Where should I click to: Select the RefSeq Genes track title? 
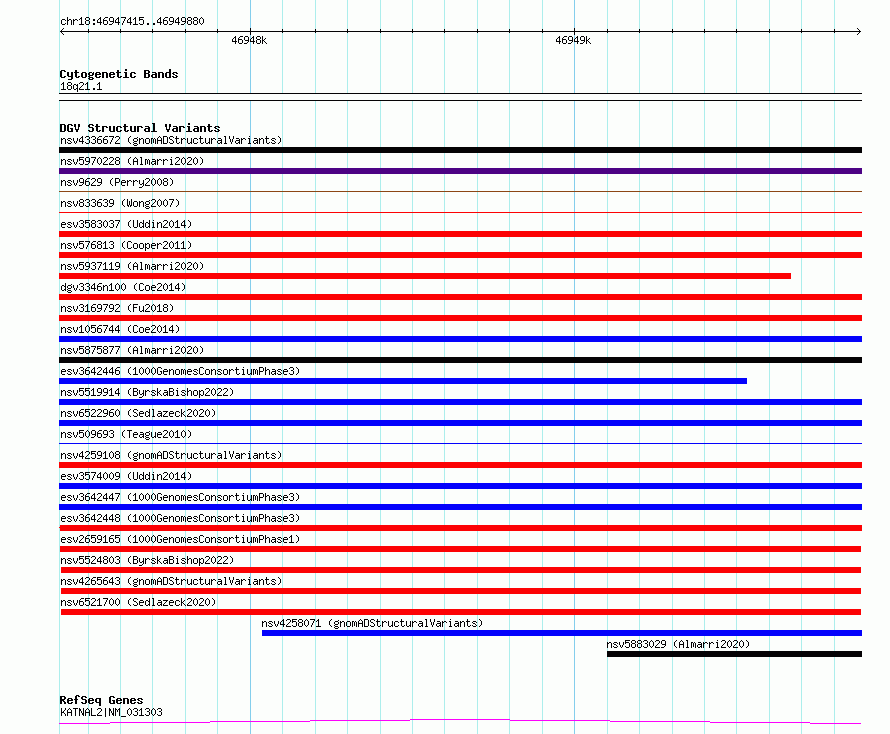pyautogui.click(x=102, y=700)
